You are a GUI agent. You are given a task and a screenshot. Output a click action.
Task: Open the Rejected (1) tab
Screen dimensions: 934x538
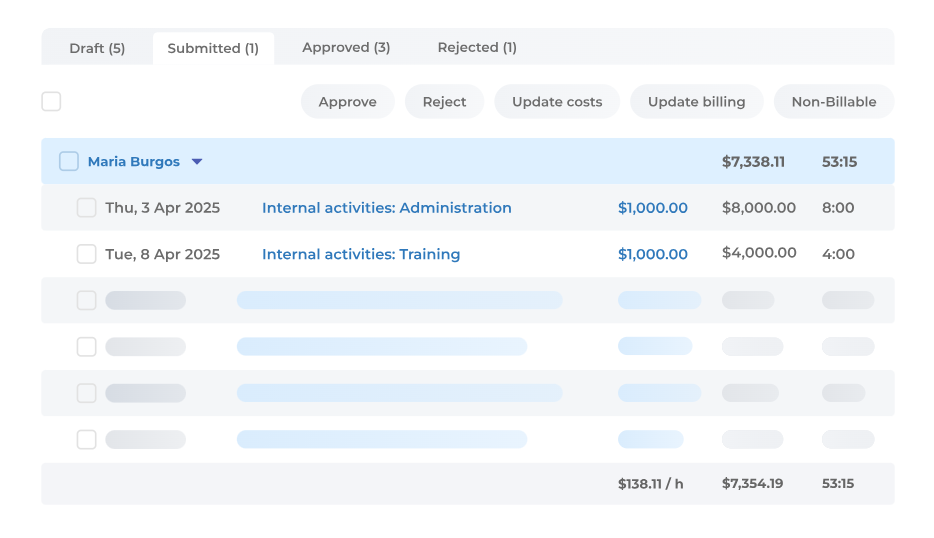click(x=477, y=48)
